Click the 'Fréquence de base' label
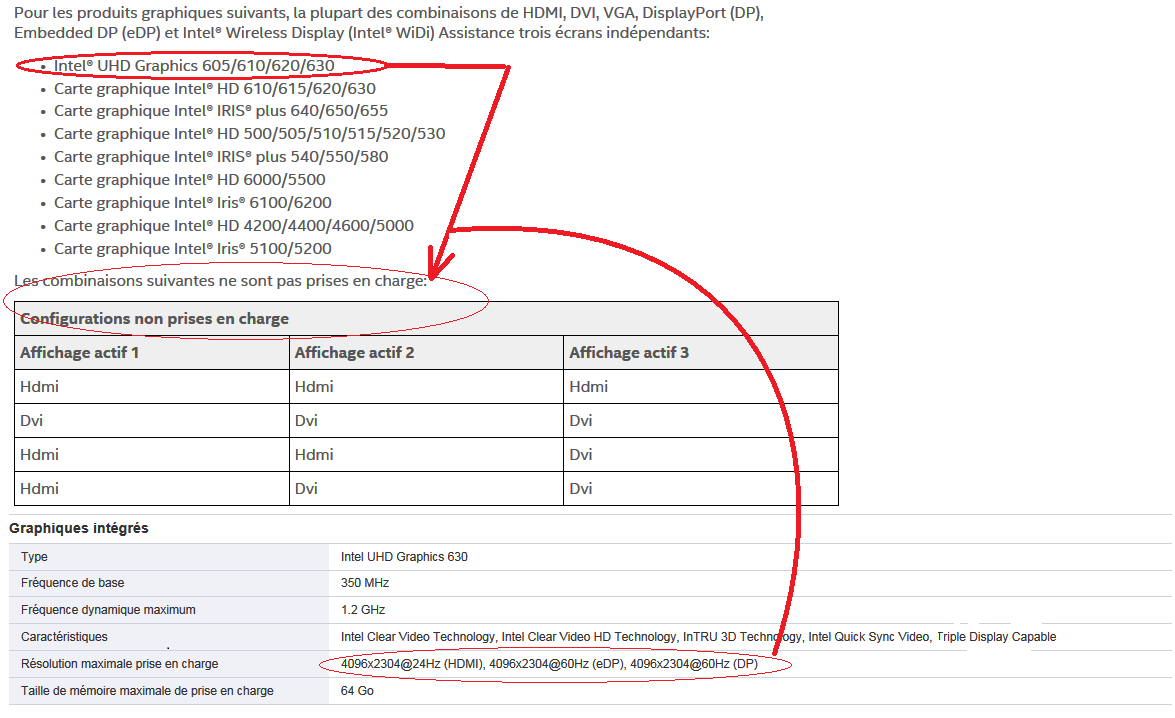1175x718 pixels. coord(73,583)
